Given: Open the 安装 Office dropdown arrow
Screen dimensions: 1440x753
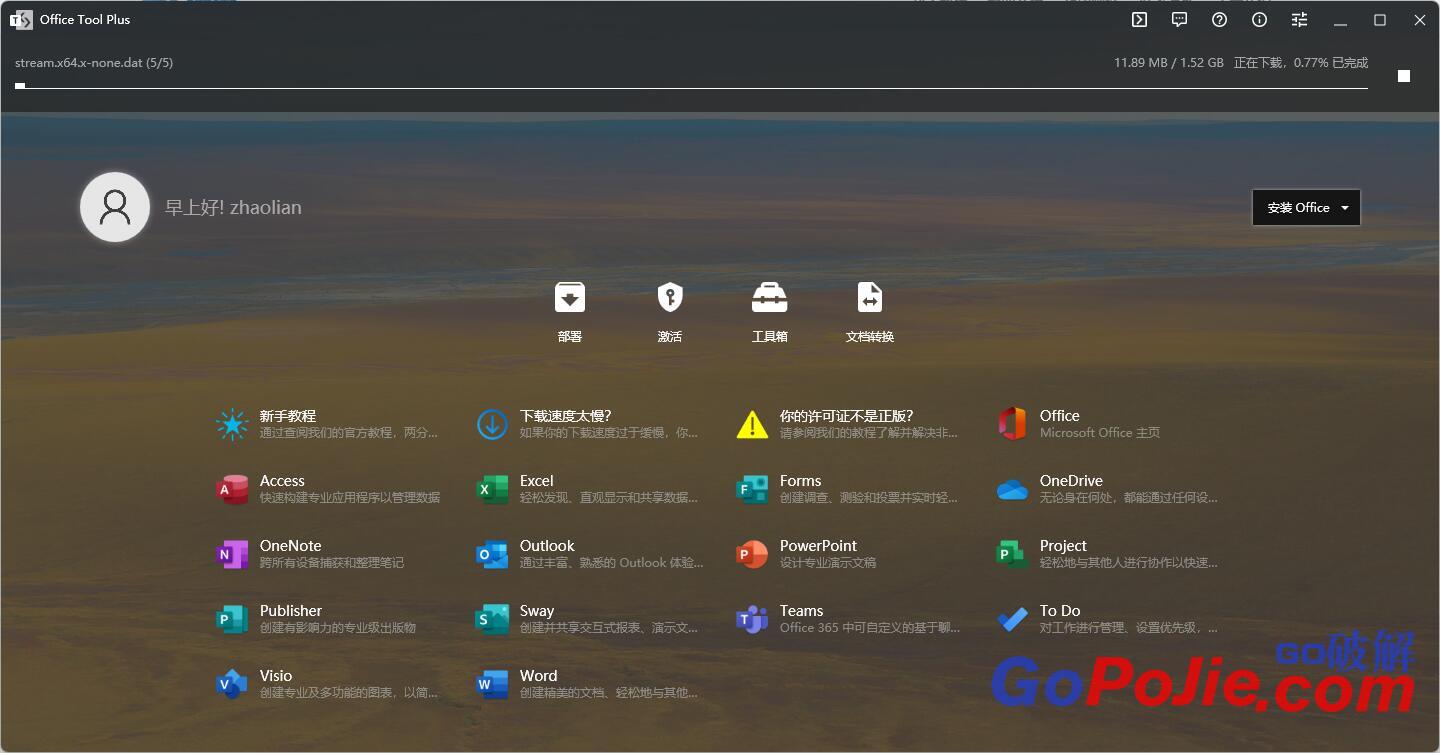Looking at the screenshot, I should point(1345,208).
